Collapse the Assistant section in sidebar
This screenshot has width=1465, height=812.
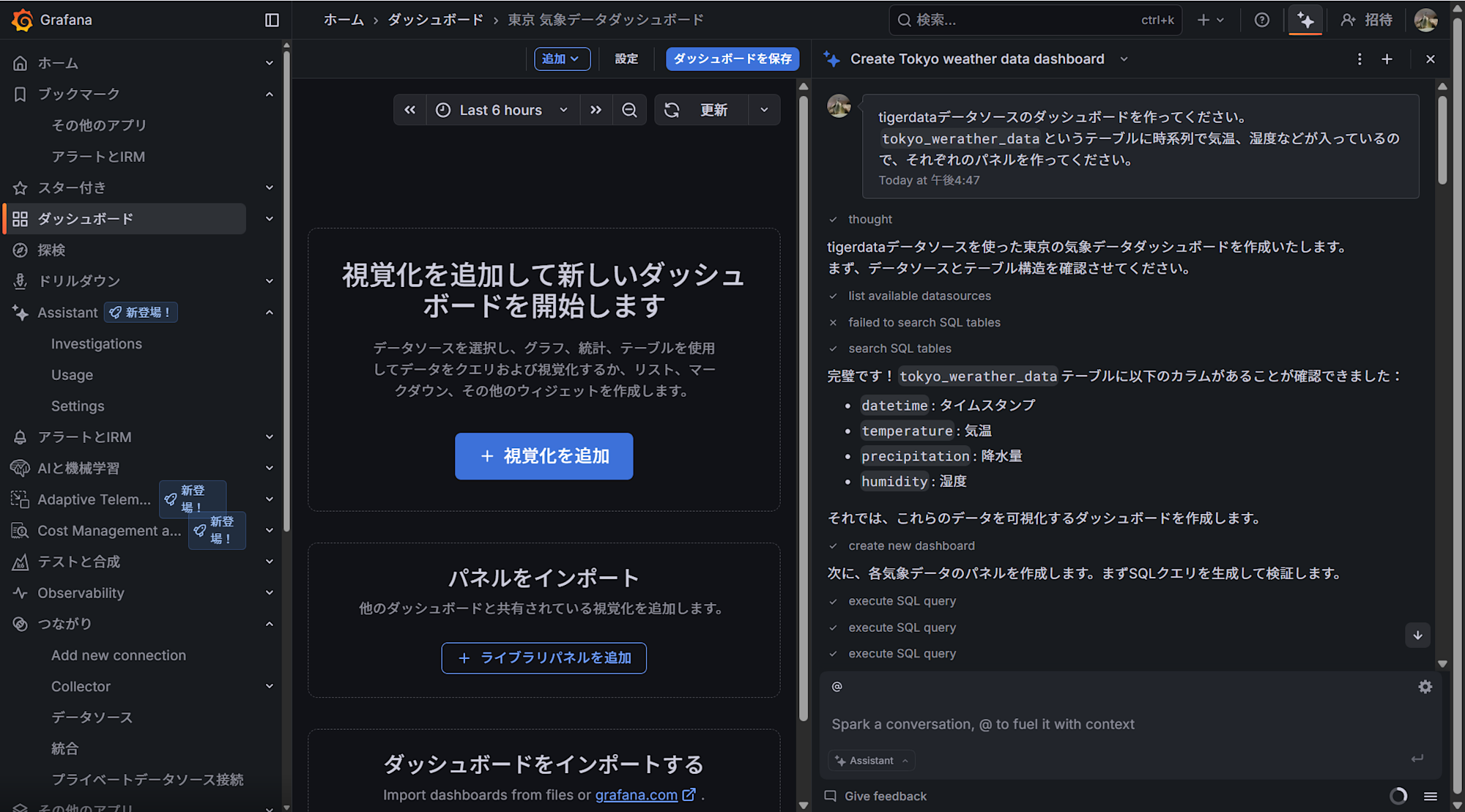tap(270, 313)
